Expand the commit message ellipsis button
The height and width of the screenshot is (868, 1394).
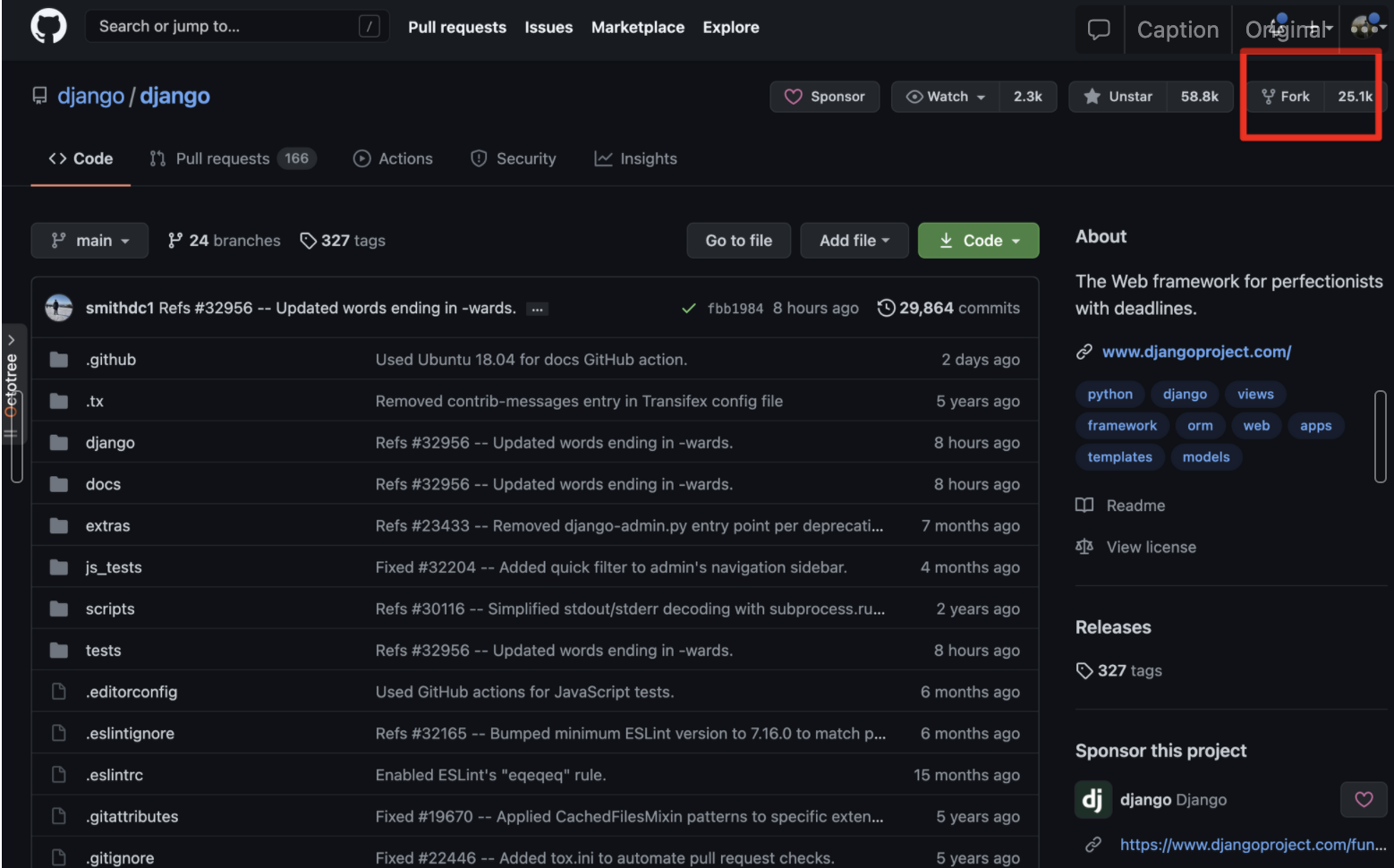[537, 309]
